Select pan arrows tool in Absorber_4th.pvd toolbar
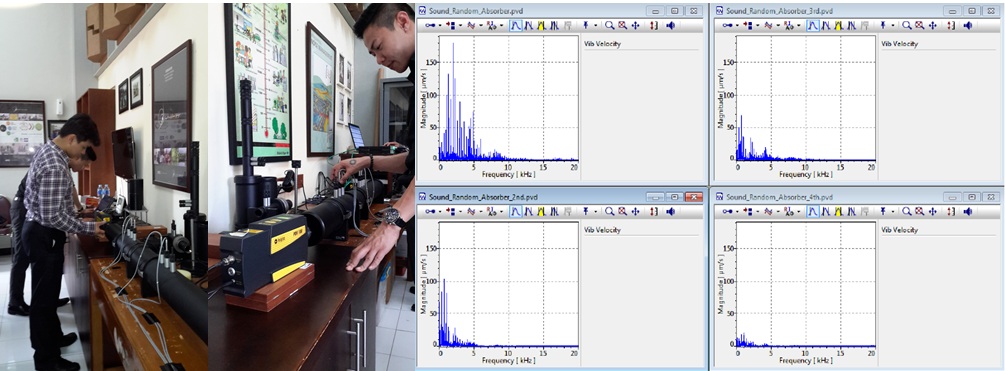Viewport: 1005px width, 371px height. (934, 211)
